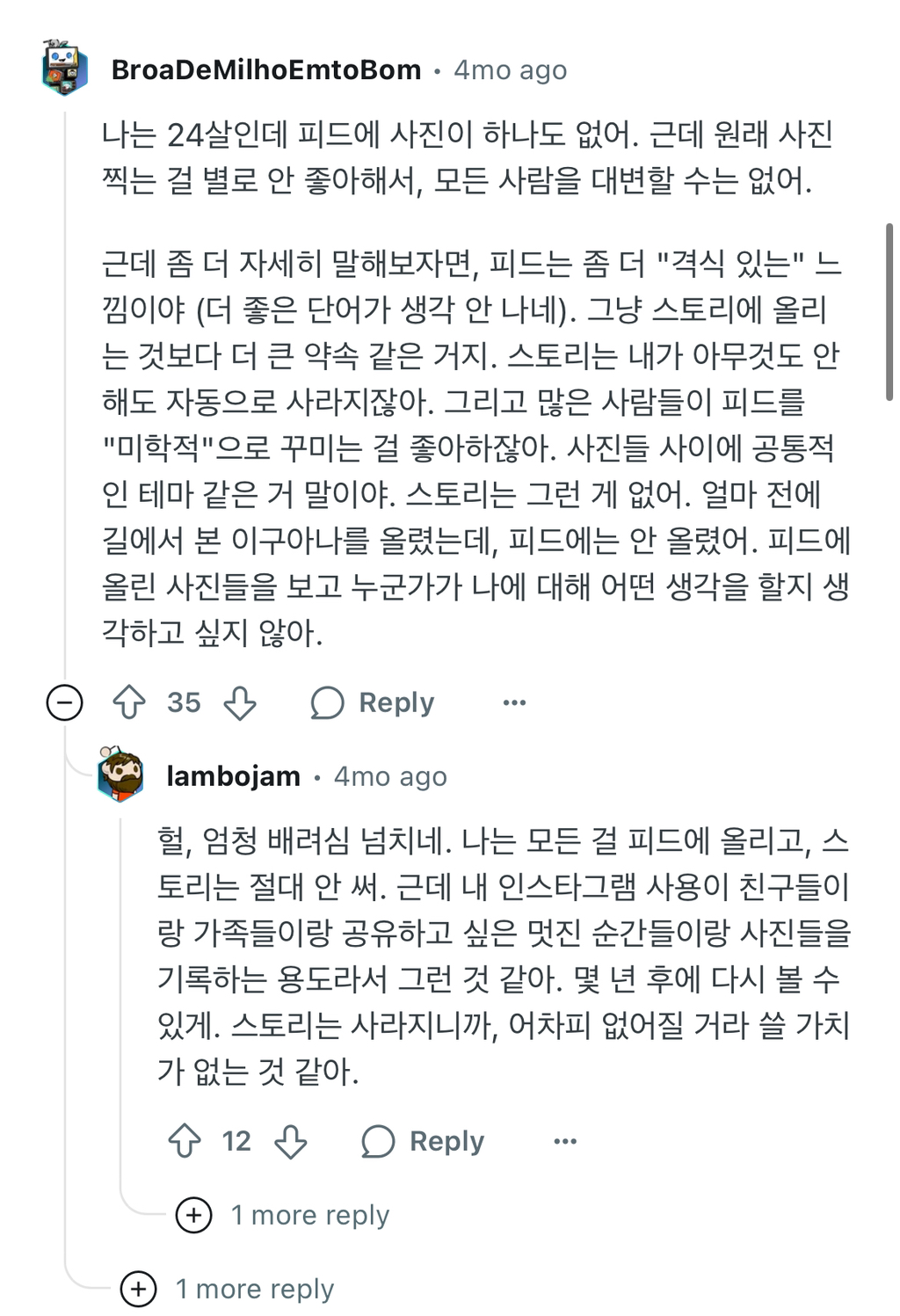Click the 4mo ago timestamp on lambojam's reply
Viewport: 900px width, 1316px height.
point(390,776)
